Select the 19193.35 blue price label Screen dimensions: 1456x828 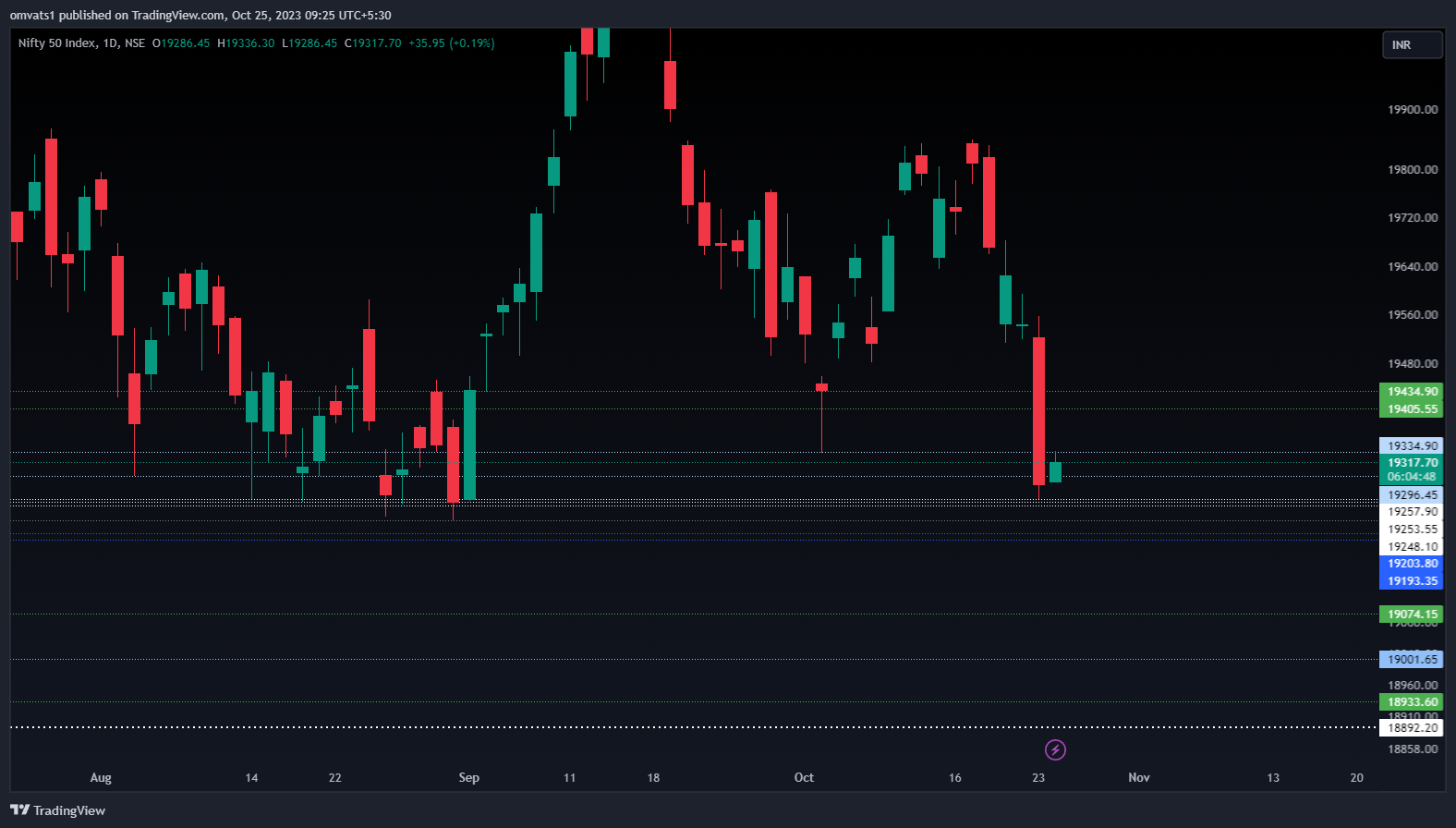[1412, 581]
